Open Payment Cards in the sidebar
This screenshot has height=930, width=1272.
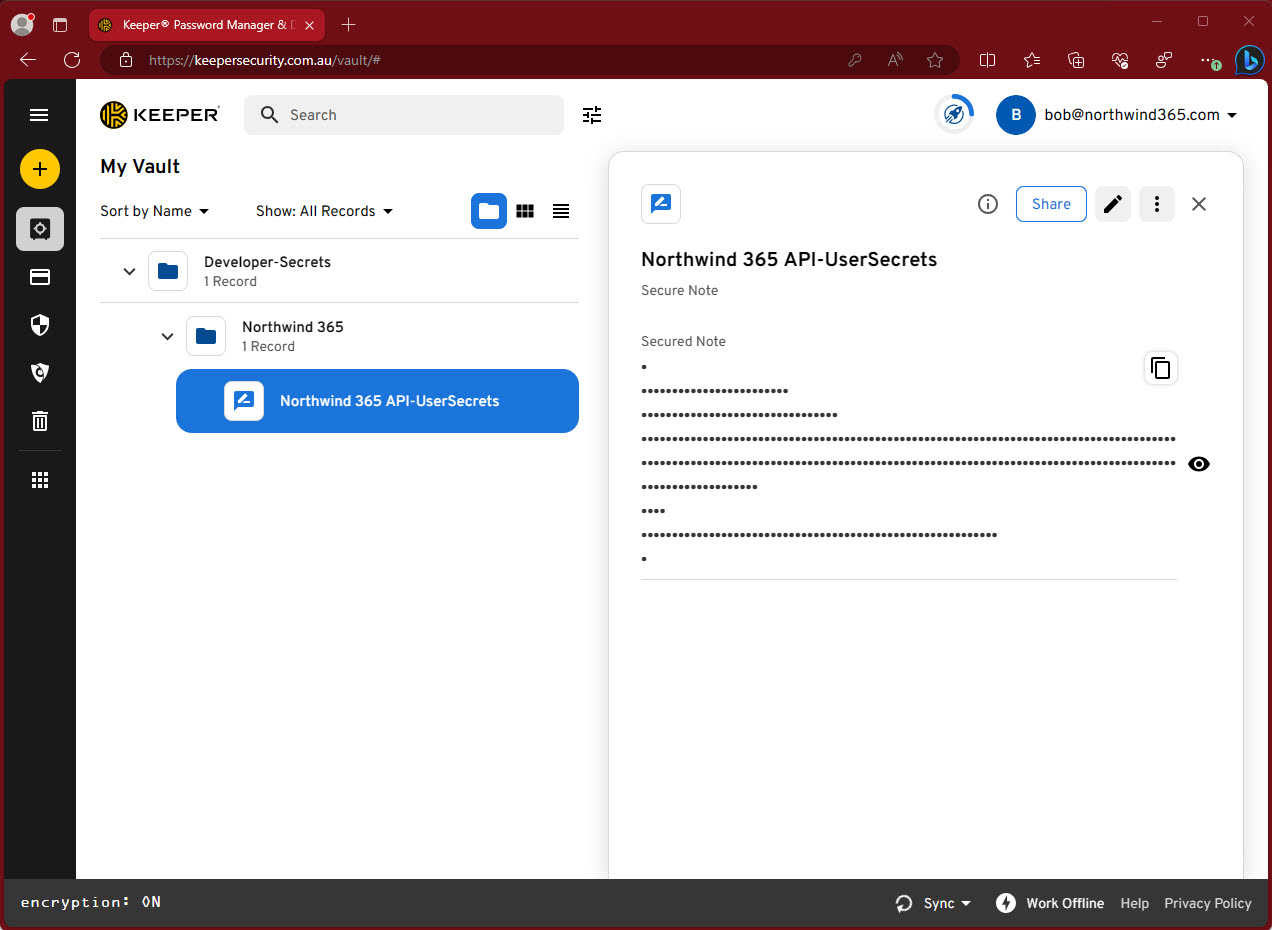click(x=40, y=277)
